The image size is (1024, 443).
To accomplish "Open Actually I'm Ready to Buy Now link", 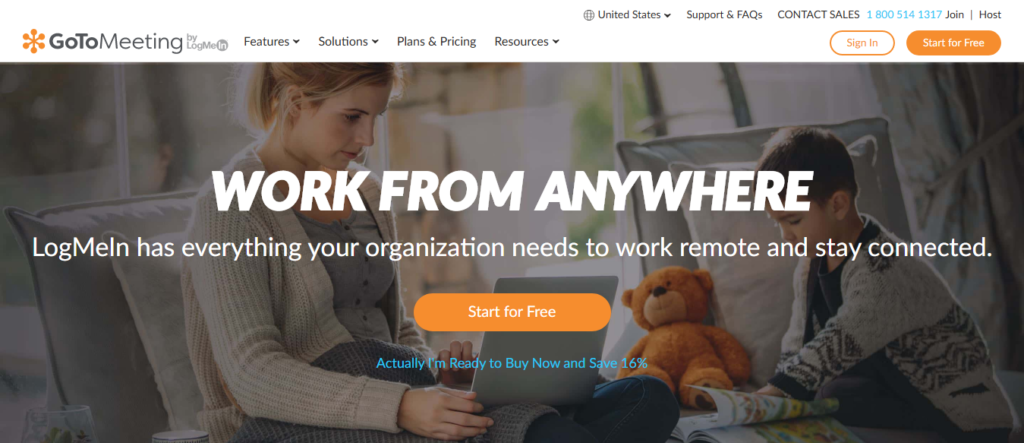I will click(512, 363).
